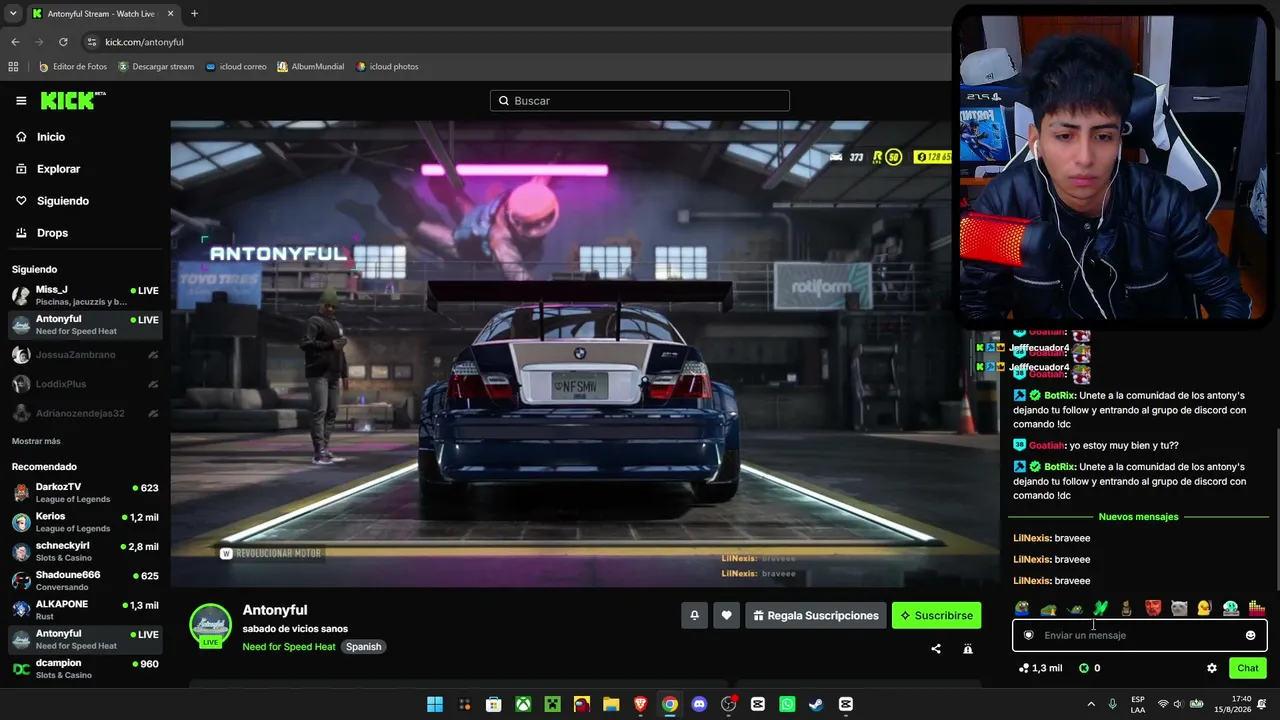1280x720 pixels.
Task: Open JossuaZambrano offline channel
Action: pos(85,355)
